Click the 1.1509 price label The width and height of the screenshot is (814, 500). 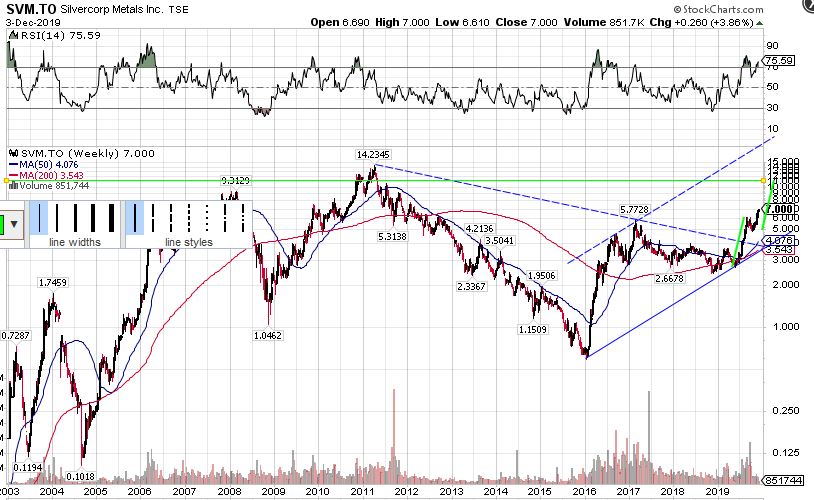pos(533,329)
